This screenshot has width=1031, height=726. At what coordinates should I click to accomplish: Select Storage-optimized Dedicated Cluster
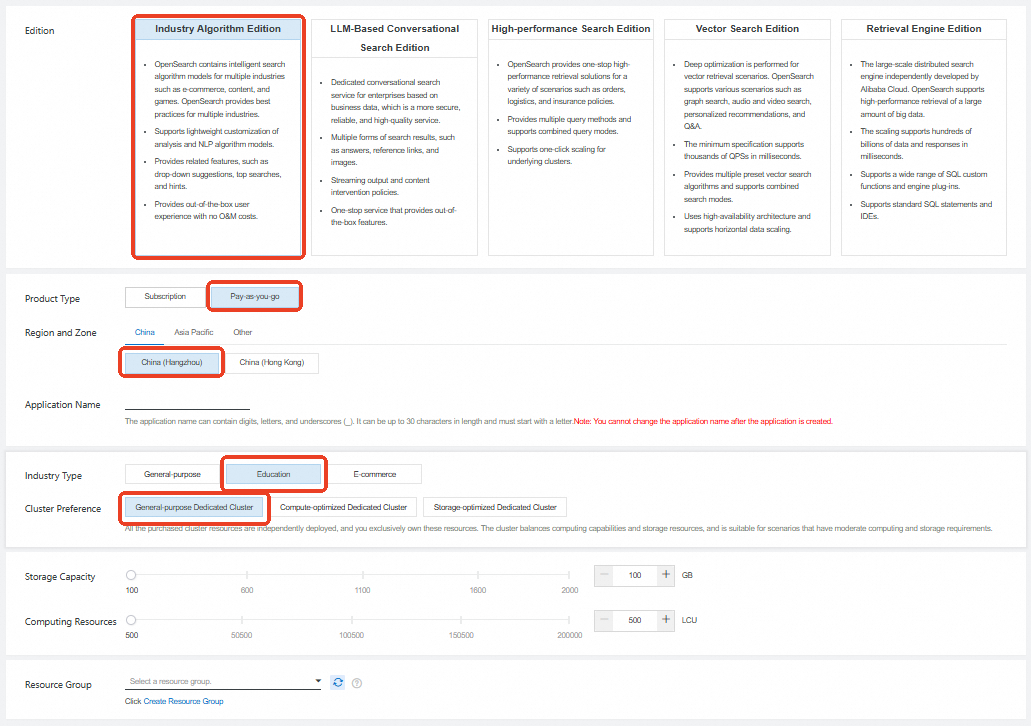click(x=495, y=507)
